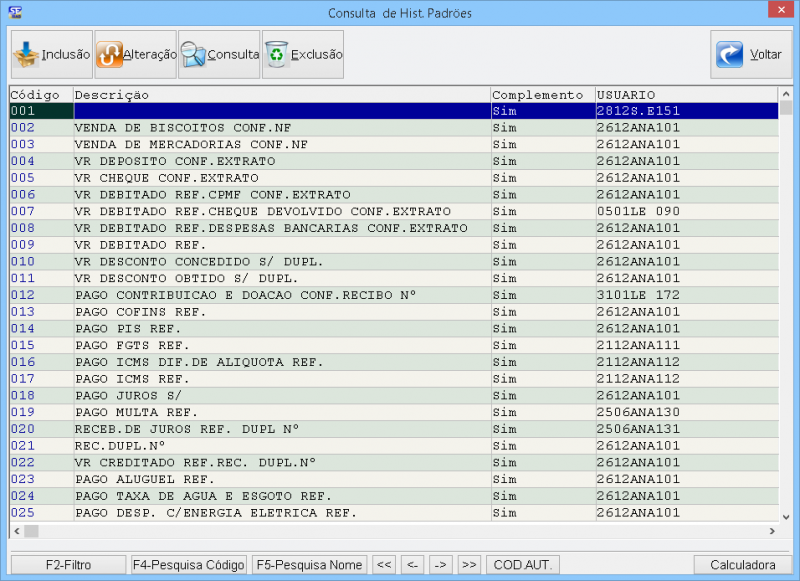
Task: Select row 012 PAGO CONTRIBUICAO E DOACAO
Action: 245,295
